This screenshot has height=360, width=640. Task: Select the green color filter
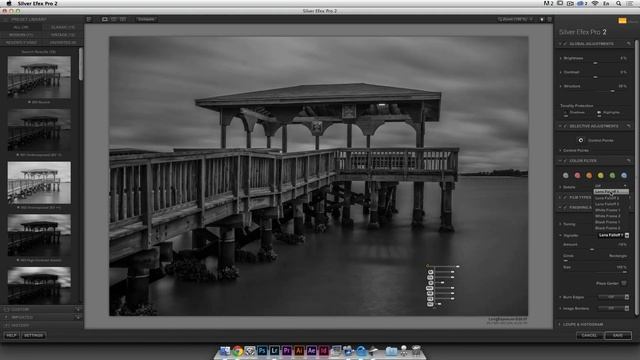coord(612,176)
